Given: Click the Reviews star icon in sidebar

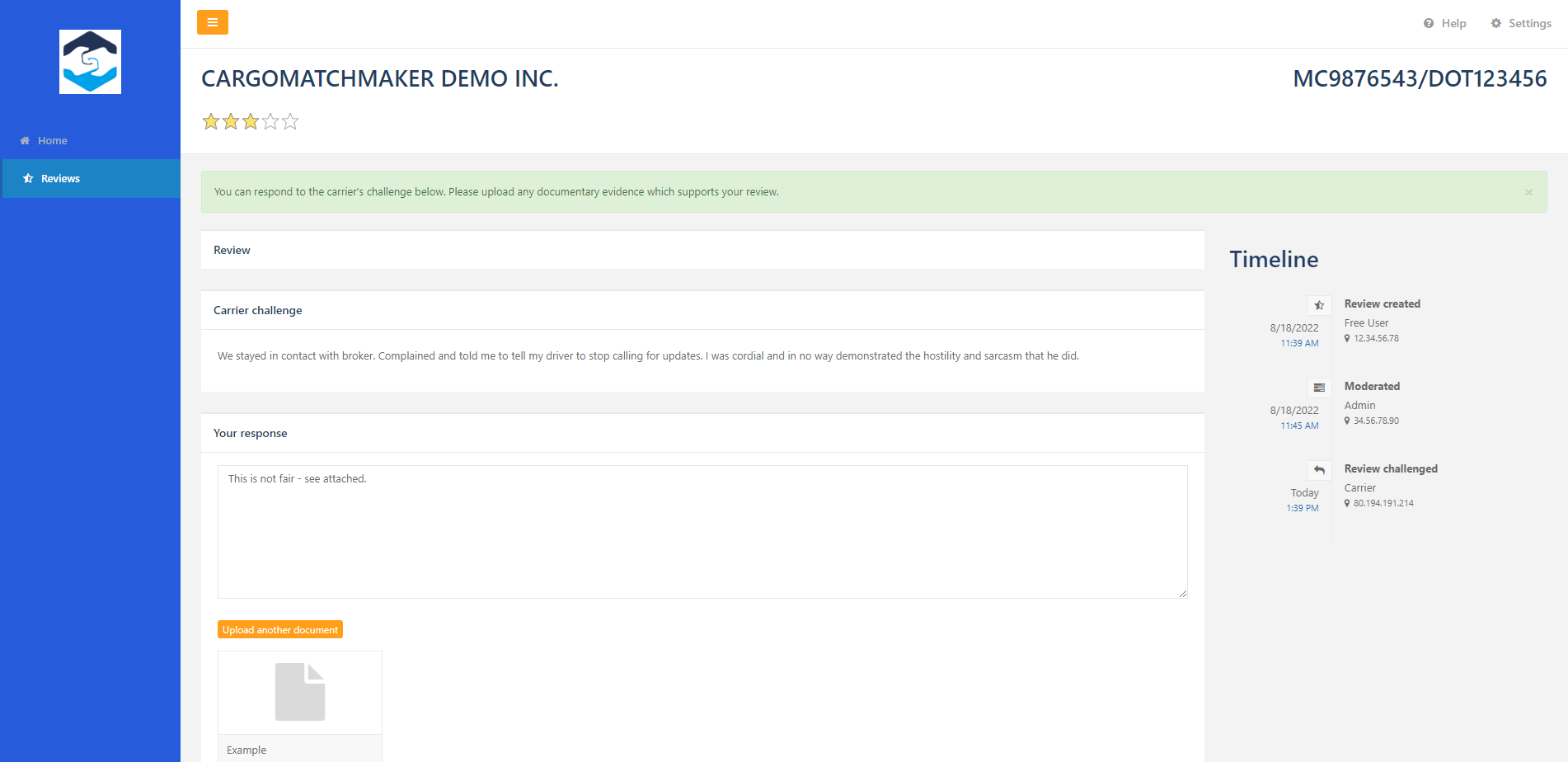Looking at the screenshot, I should (x=28, y=178).
